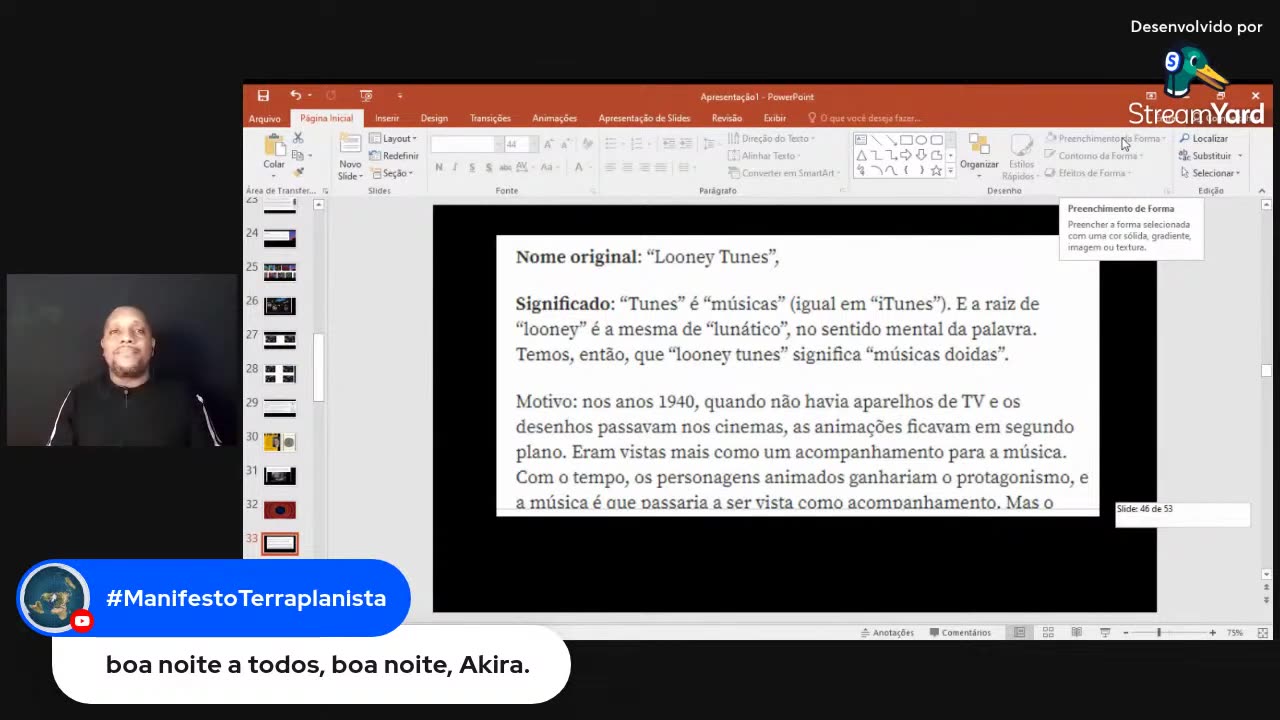Select slide 32 thumbnail
The image size is (1280, 720).
tap(280, 510)
